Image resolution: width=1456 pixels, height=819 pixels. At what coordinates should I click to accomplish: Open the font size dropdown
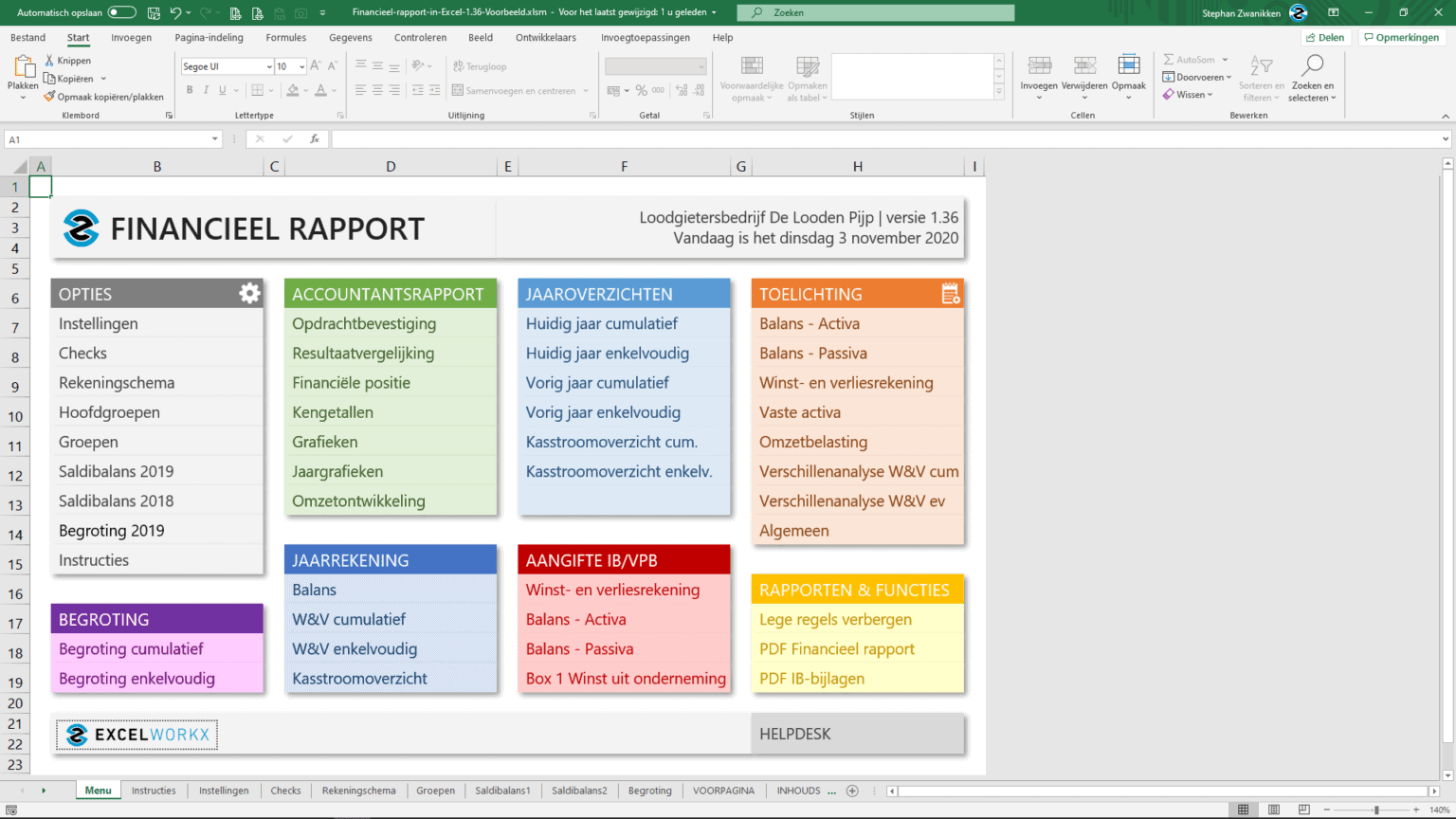click(303, 66)
